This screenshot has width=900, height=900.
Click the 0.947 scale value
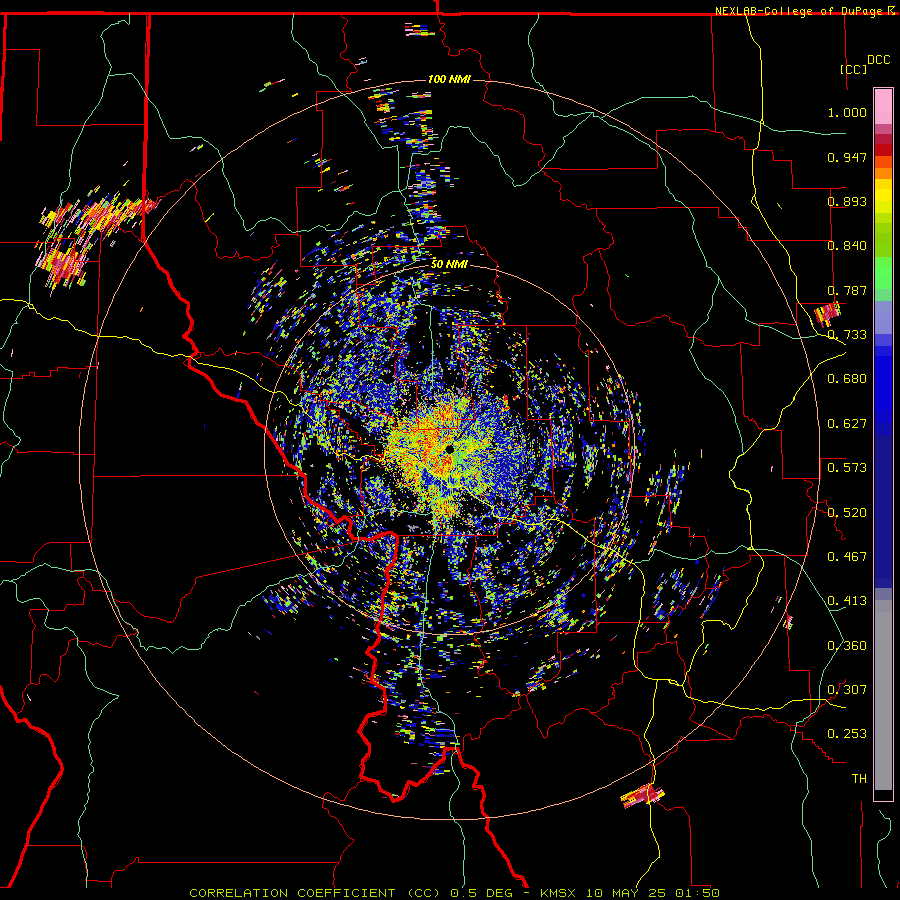click(847, 157)
